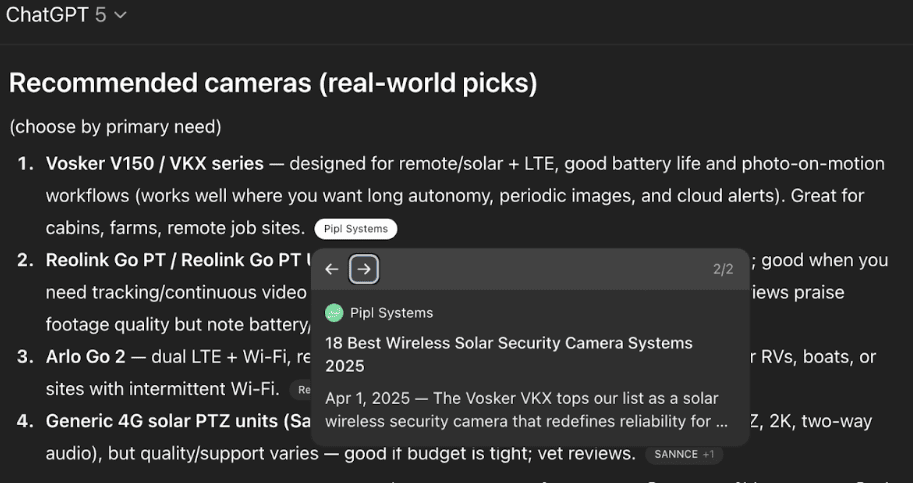Click the next source arrow in the popup
This screenshot has height=483, width=913.
pyautogui.click(x=364, y=269)
